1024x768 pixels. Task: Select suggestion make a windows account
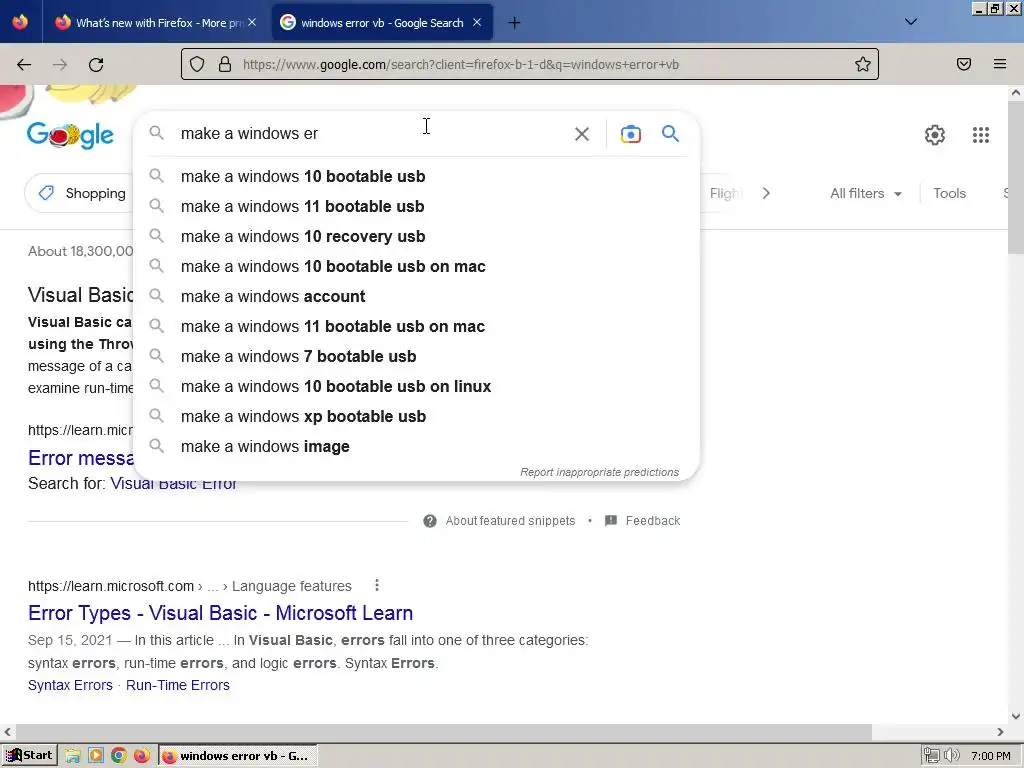(x=417, y=296)
